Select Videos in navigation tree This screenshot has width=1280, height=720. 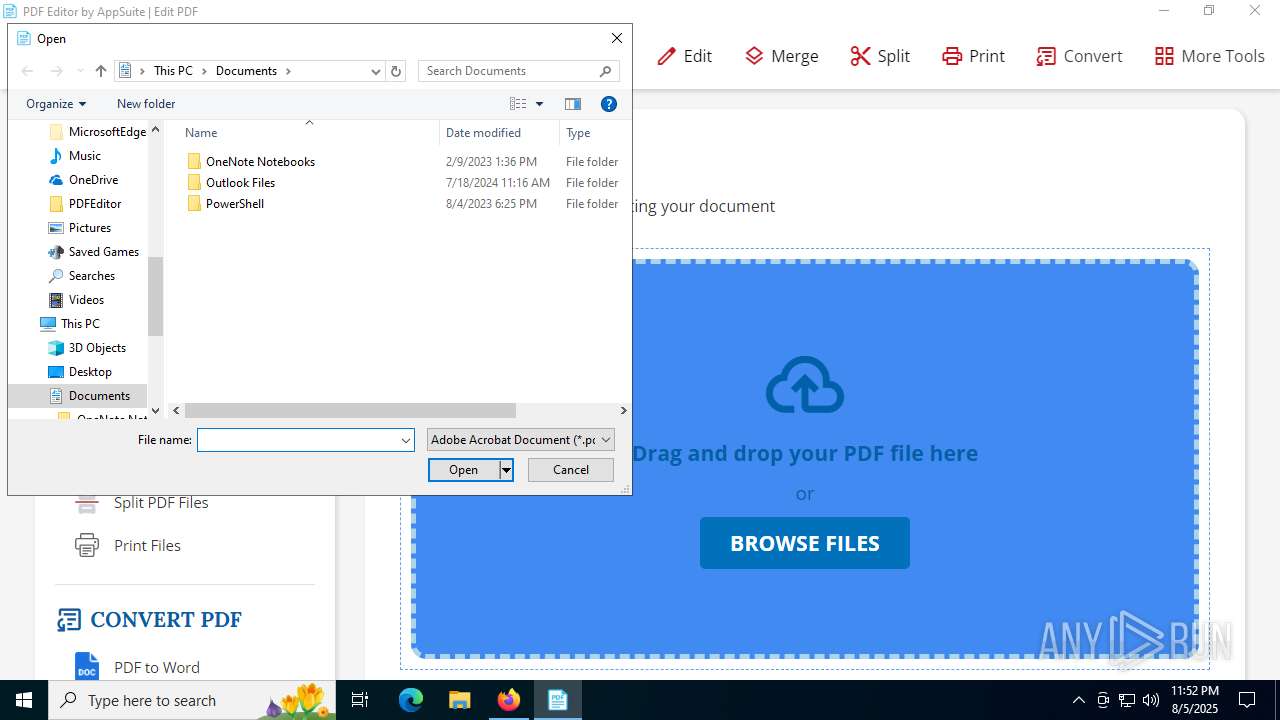click(86, 300)
